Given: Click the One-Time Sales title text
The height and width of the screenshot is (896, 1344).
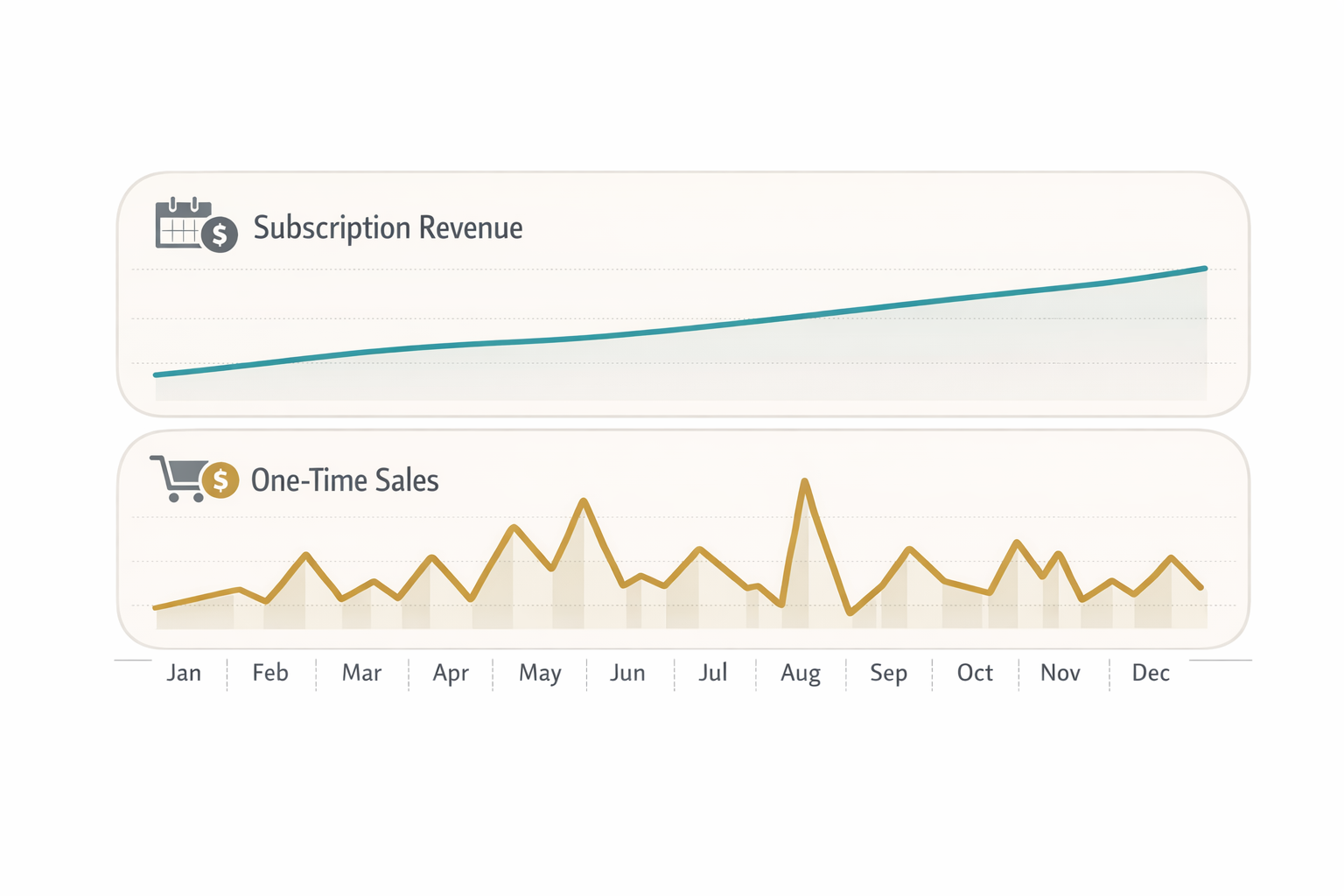Looking at the screenshot, I should pyautogui.click(x=345, y=479).
